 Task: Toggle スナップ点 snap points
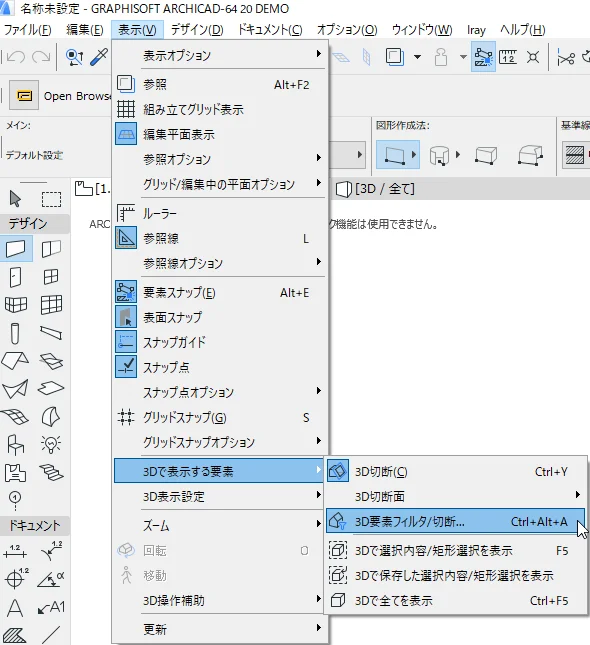219,367
